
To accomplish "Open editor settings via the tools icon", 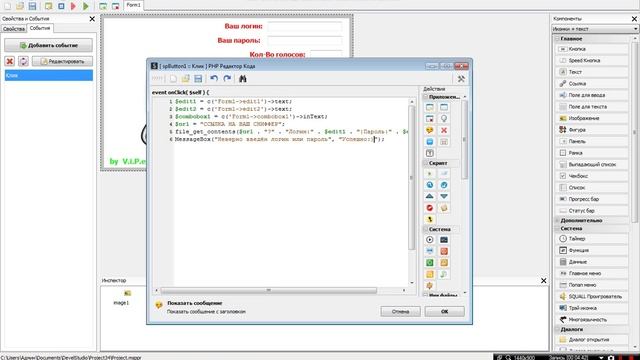I will click(461, 79).
